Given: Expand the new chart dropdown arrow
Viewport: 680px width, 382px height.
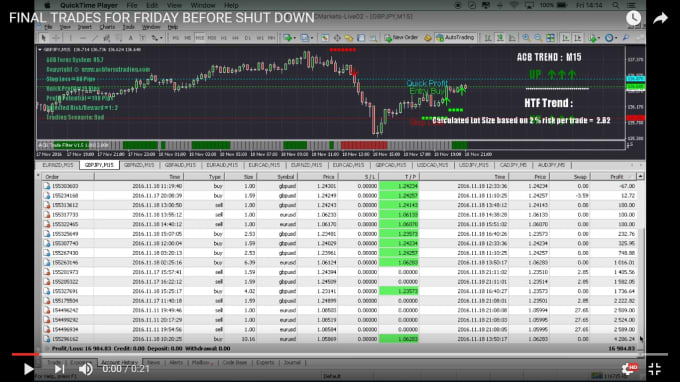Looking at the screenshot, I should (x=294, y=38).
